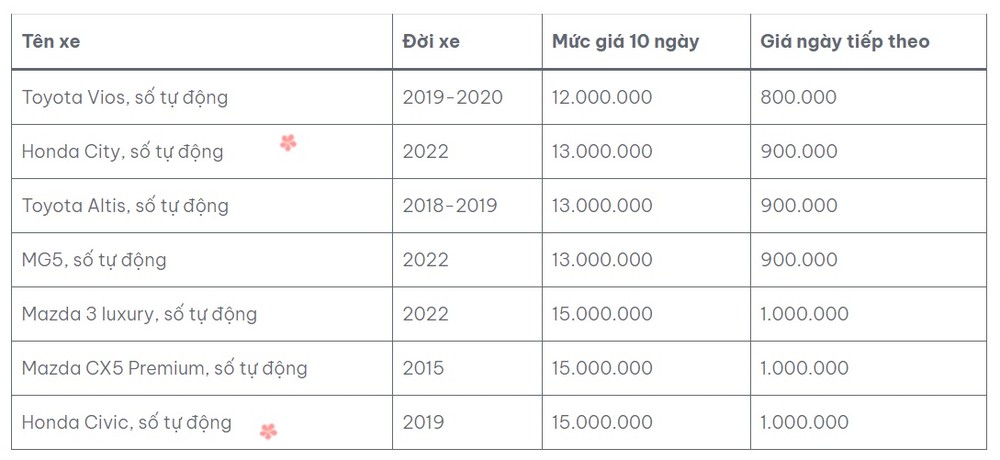Select the Honda Civic, số tự động text
The height and width of the screenshot is (460, 1000).
click(127, 422)
